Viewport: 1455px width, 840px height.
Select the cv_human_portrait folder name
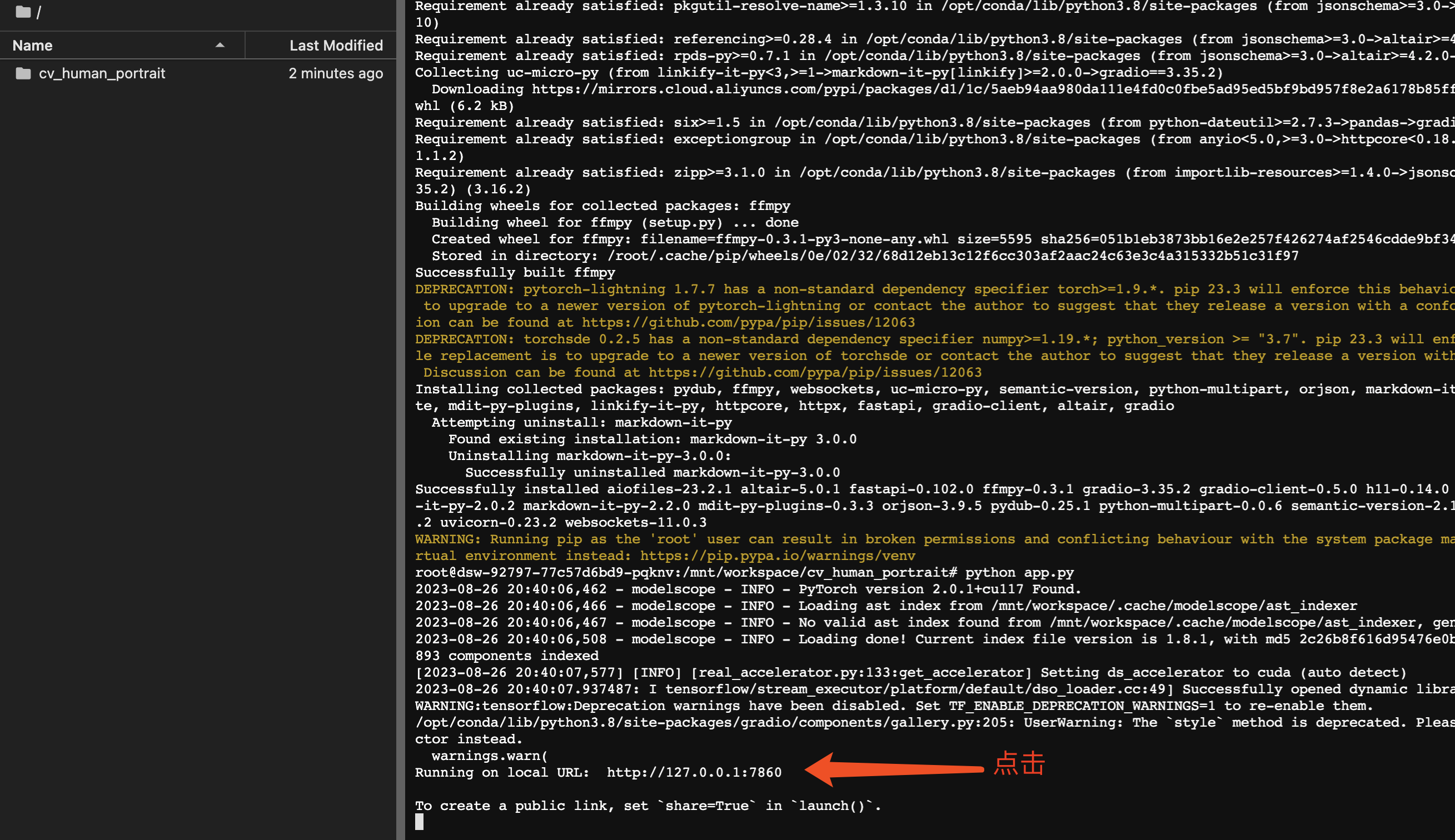tap(102, 73)
